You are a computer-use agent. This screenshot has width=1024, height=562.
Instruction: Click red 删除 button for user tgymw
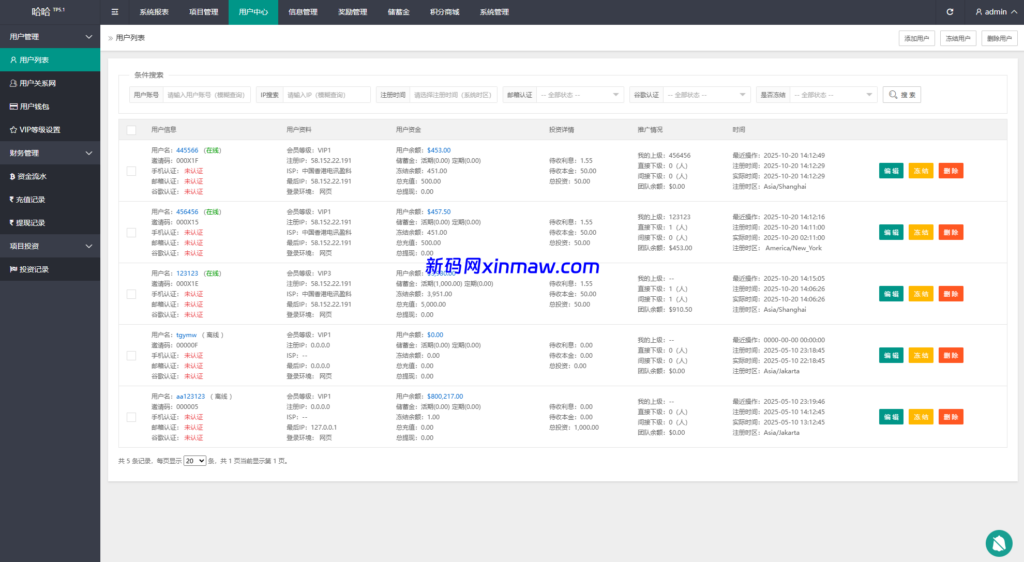[951, 356]
